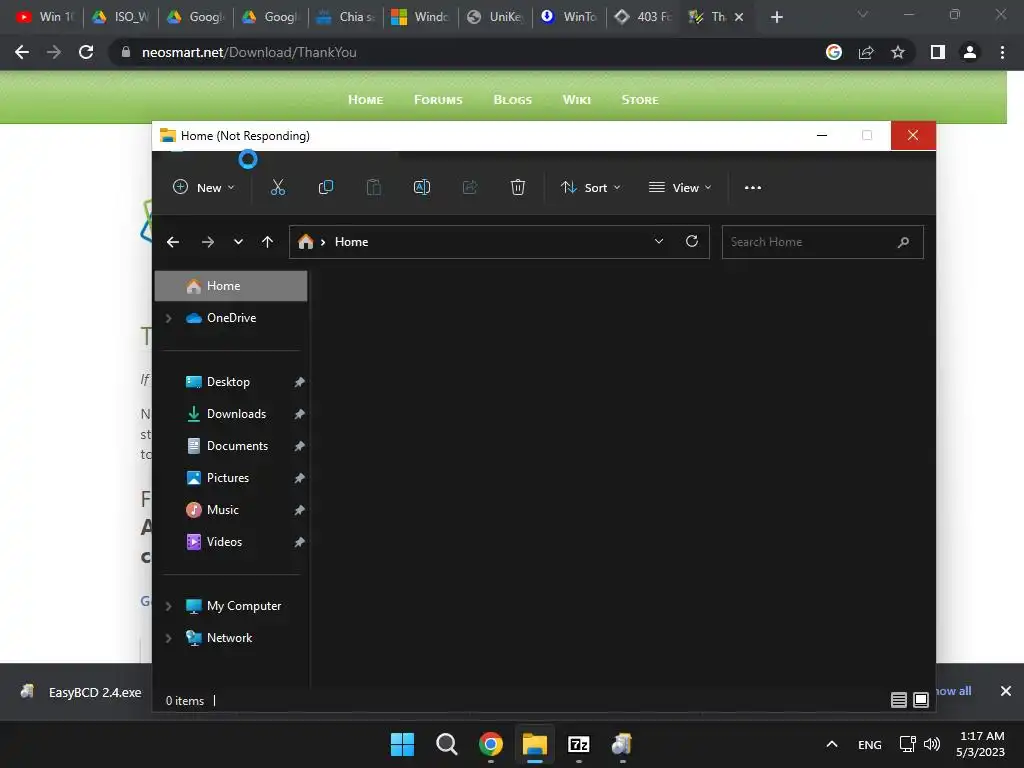Viewport: 1024px width, 768px height.
Task: Open the View dropdown
Action: click(680, 187)
